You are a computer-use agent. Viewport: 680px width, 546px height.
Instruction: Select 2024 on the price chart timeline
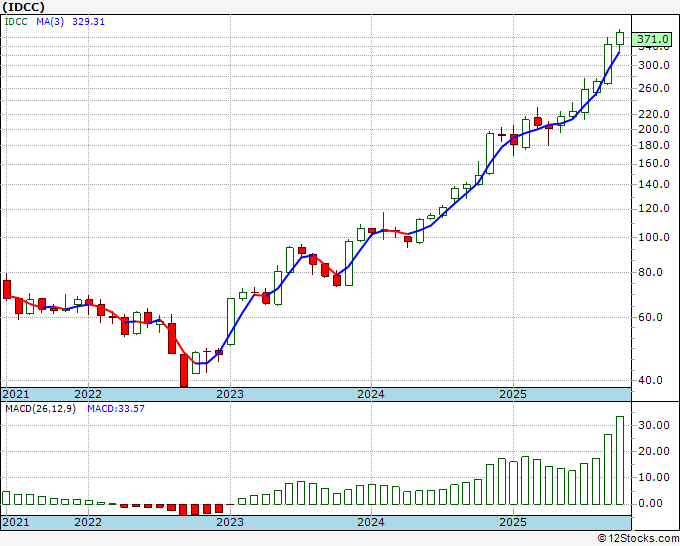371,394
